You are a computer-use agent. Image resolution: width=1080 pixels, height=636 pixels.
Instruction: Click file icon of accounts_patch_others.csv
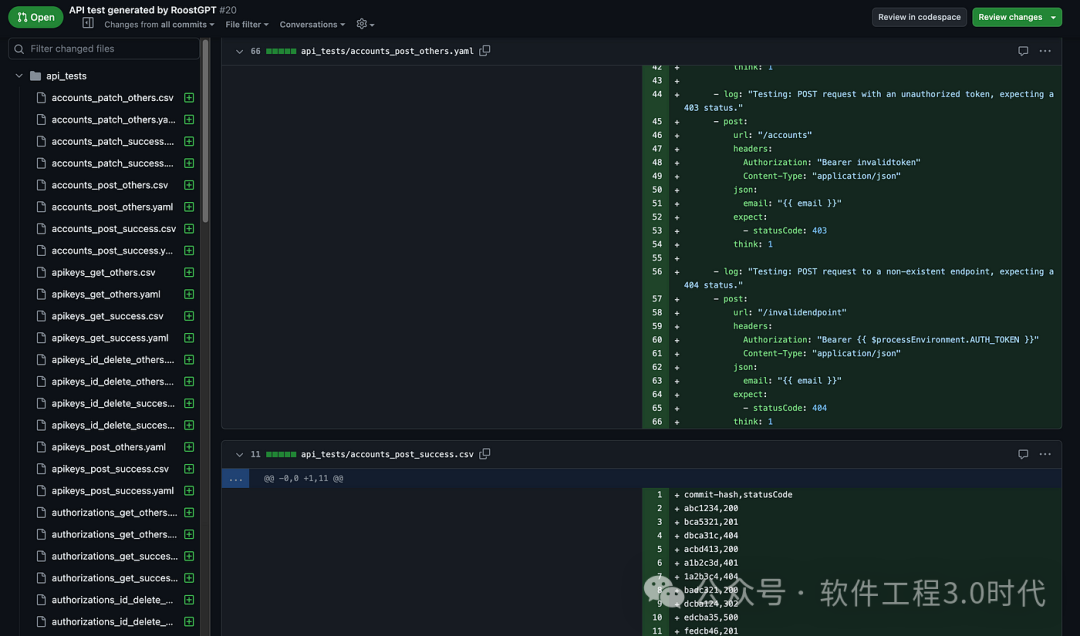pyautogui.click(x=41, y=98)
